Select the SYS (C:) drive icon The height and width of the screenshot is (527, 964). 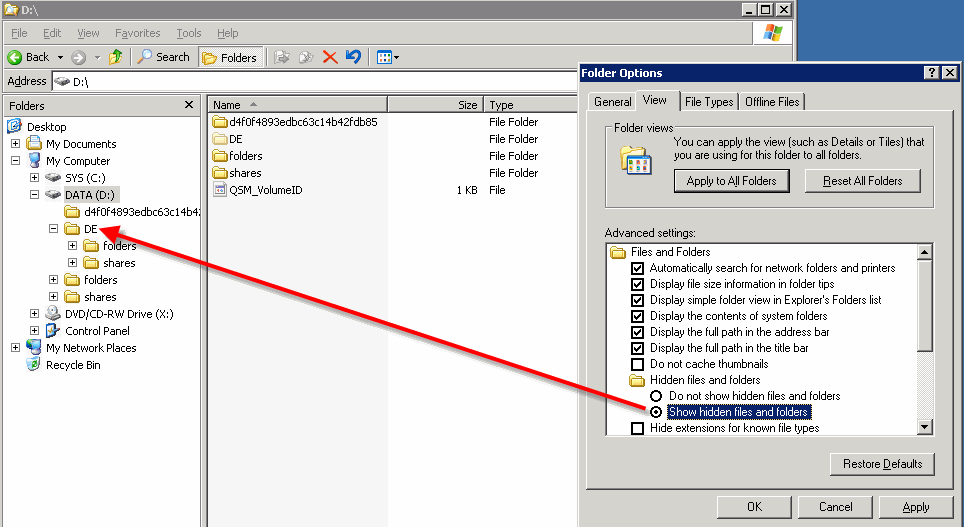53,178
